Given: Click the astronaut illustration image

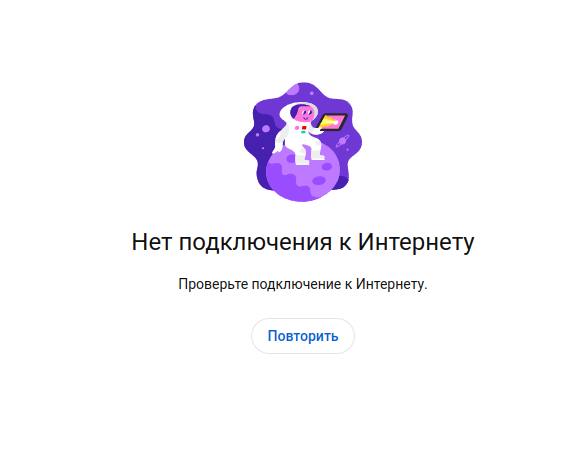Looking at the screenshot, I should tap(303, 142).
